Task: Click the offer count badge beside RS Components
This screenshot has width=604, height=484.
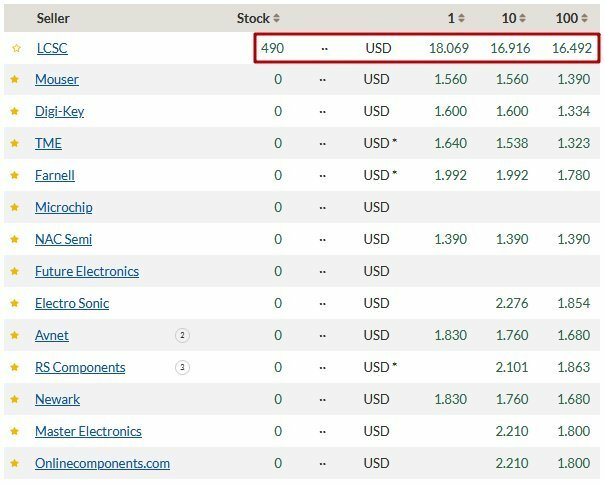Action: click(182, 368)
